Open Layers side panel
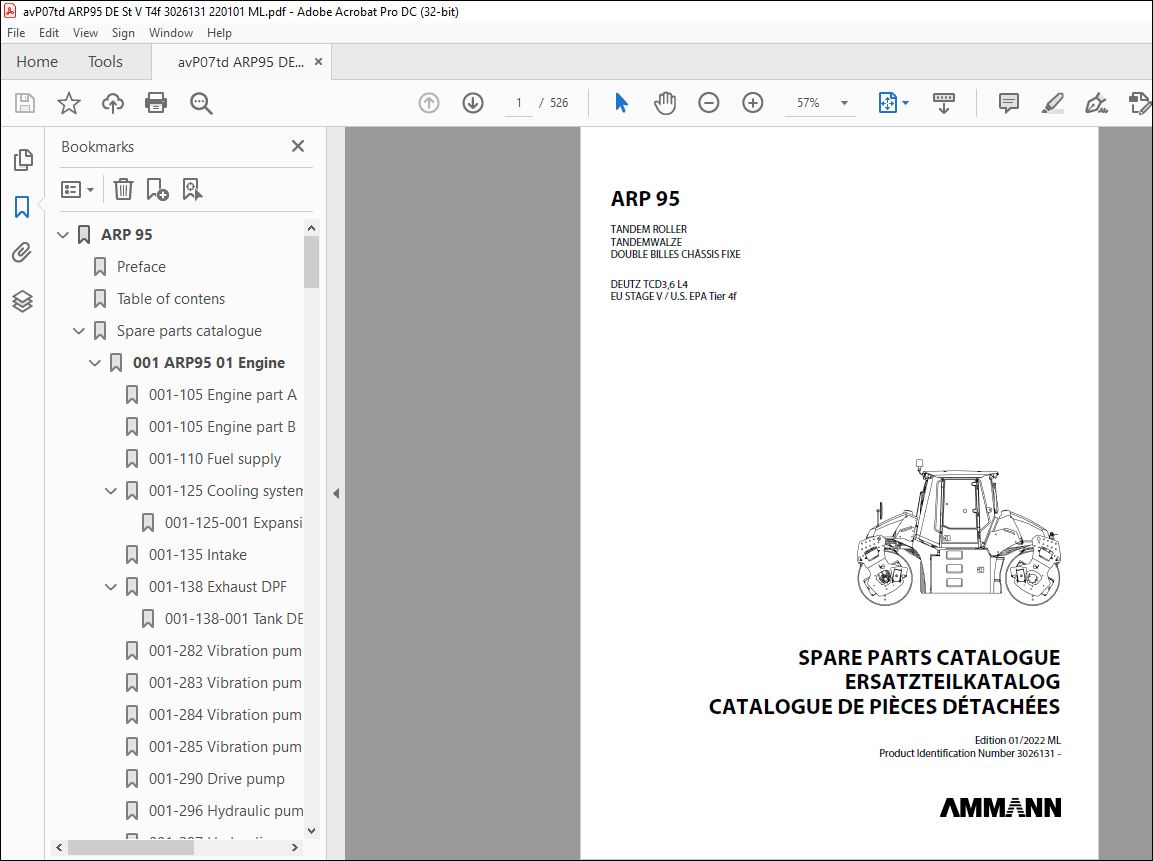 (22, 301)
